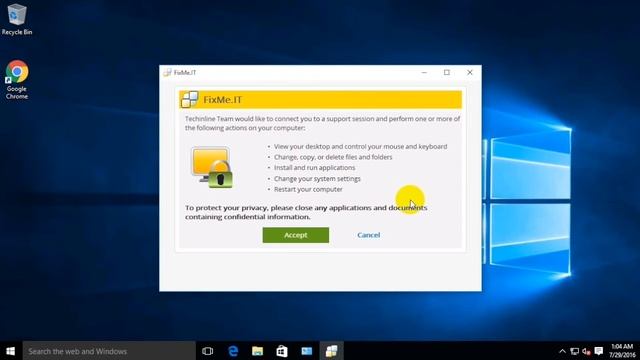
Task: Show hidden system tray icons
Action: pyautogui.click(x=562, y=351)
